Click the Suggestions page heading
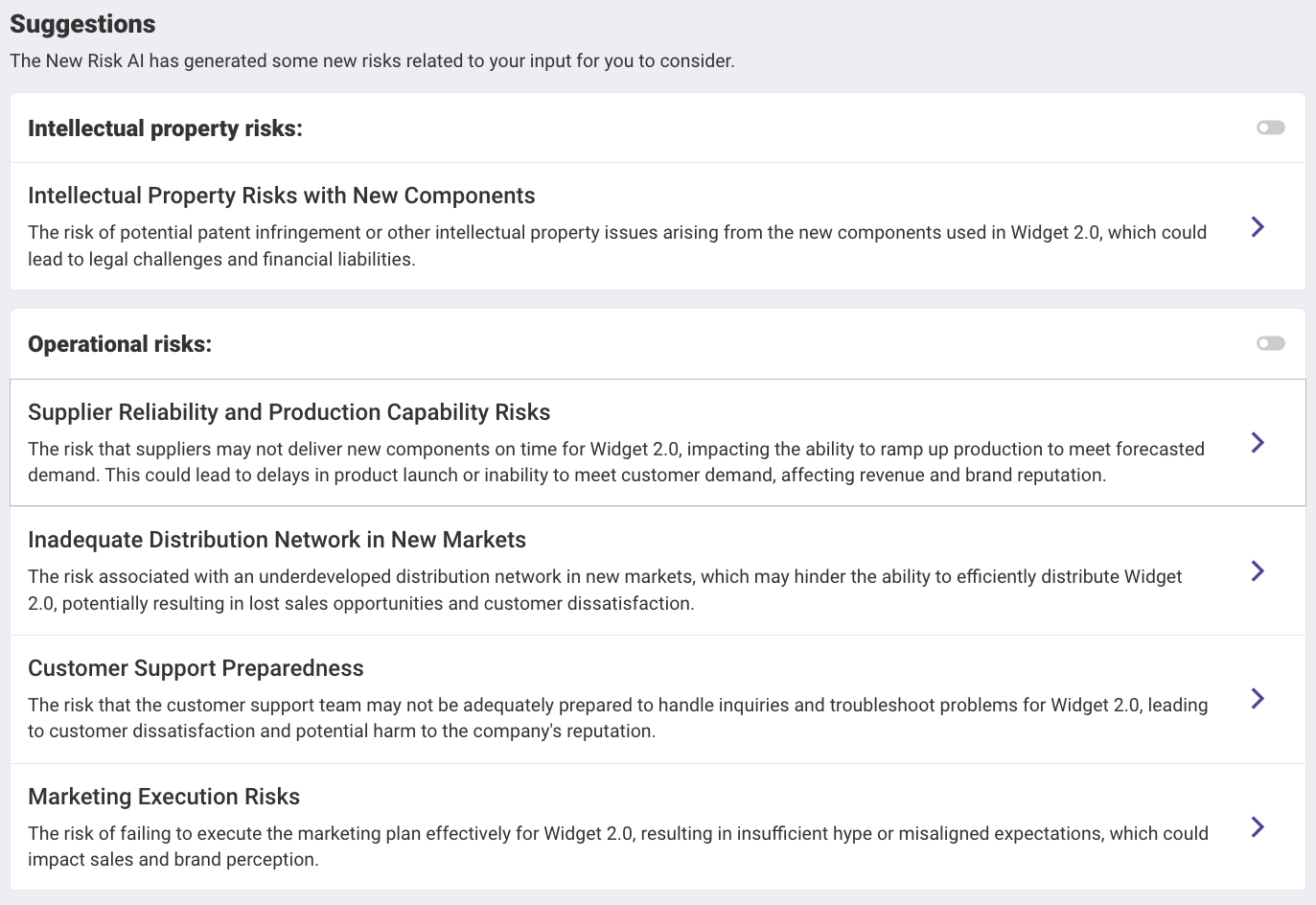 tap(82, 24)
